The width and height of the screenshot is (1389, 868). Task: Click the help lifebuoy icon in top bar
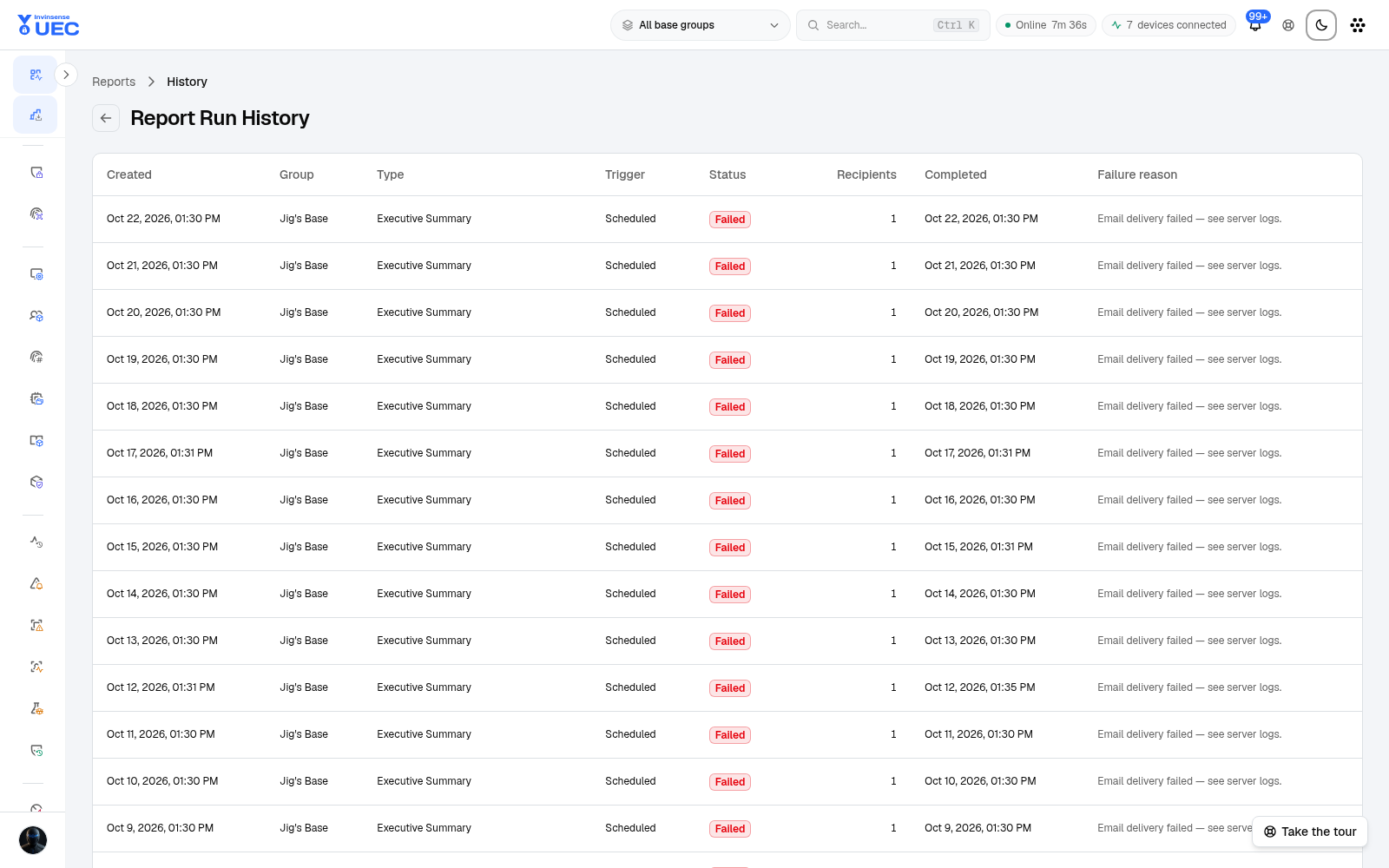[1288, 25]
